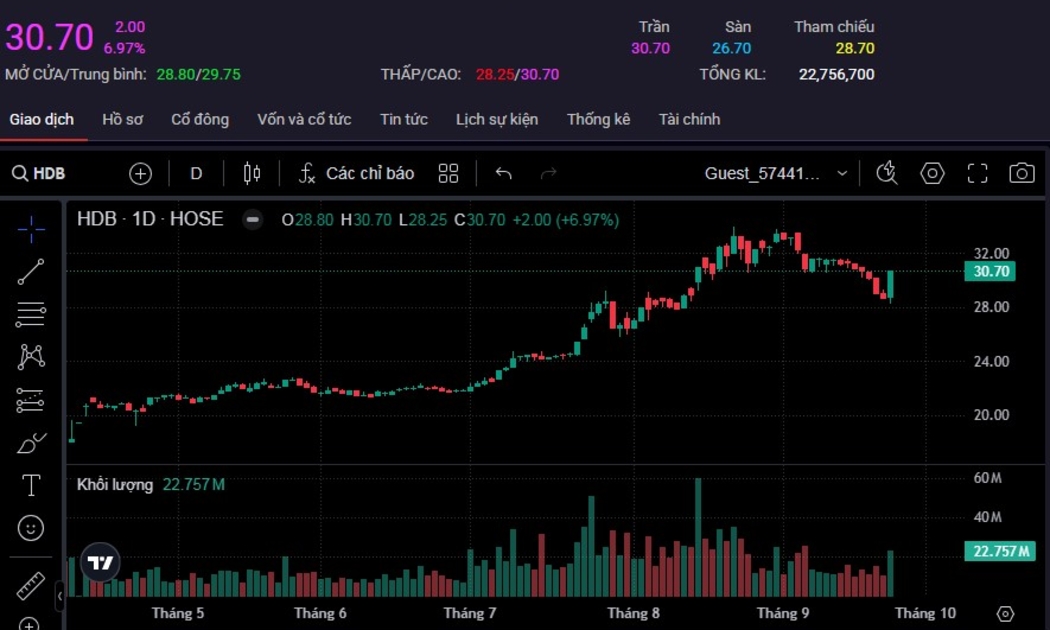This screenshot has width=1050, height=630.
Task: Select the ruler measure tool
Action: pos(31,586)
